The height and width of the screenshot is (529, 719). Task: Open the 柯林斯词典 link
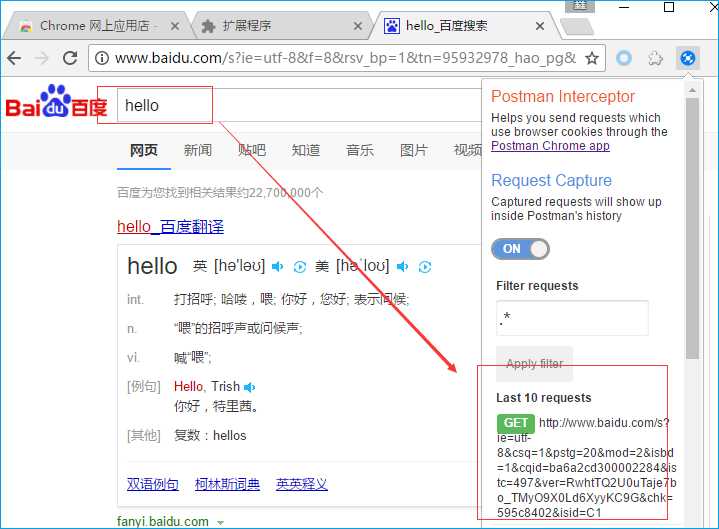pyautogui.click(x=227, y=484)
